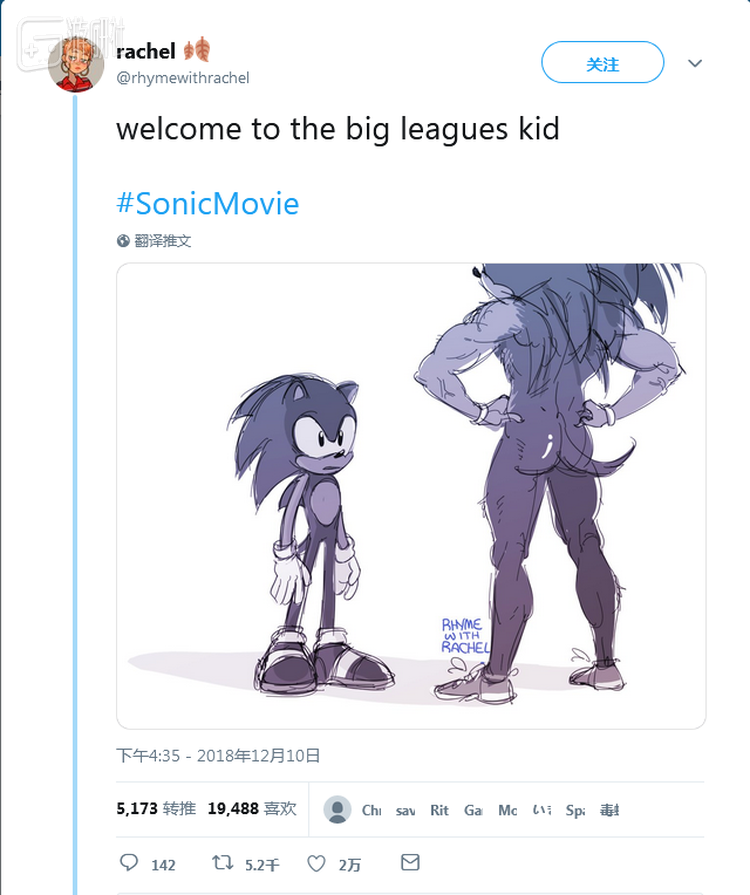Click the 'Rit' user in likers row
This screenshot has height=895, width=750.
(x=440, y=810)
